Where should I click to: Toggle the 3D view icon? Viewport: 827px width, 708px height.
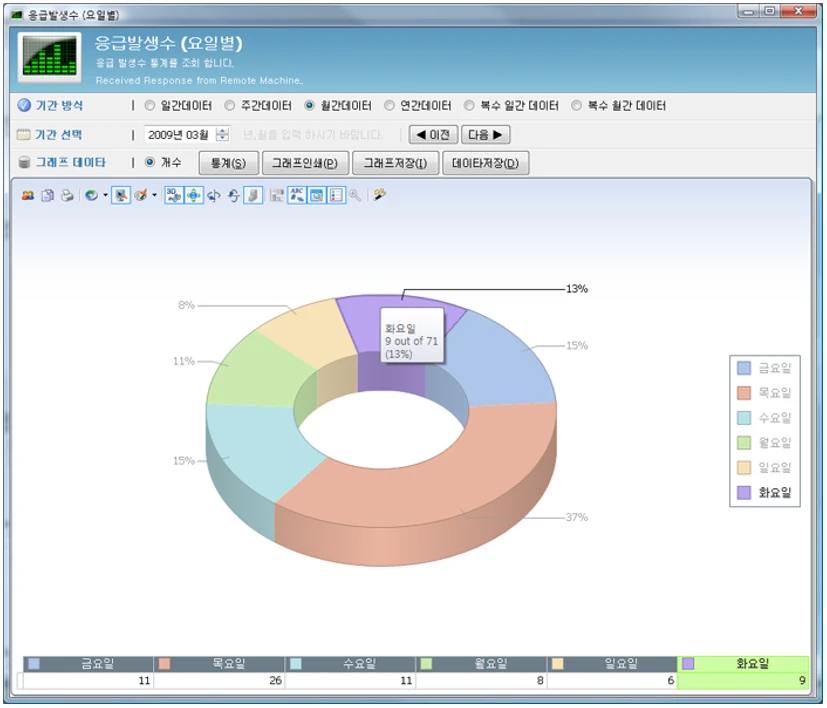click(x=174, y=196)
